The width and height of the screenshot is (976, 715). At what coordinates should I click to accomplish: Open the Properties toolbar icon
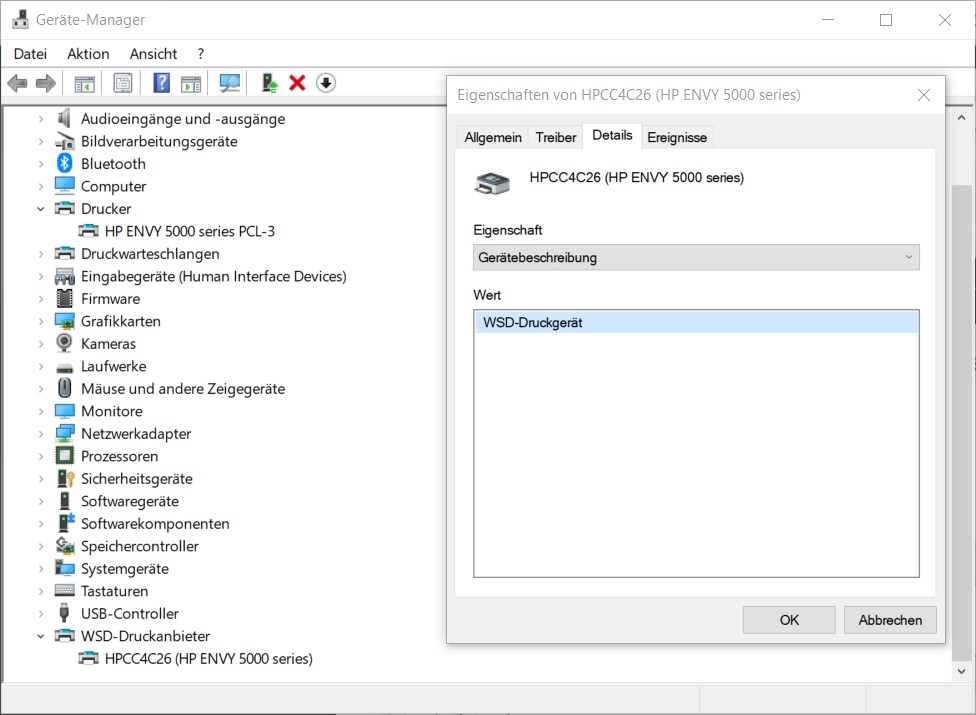coord(123,83)
